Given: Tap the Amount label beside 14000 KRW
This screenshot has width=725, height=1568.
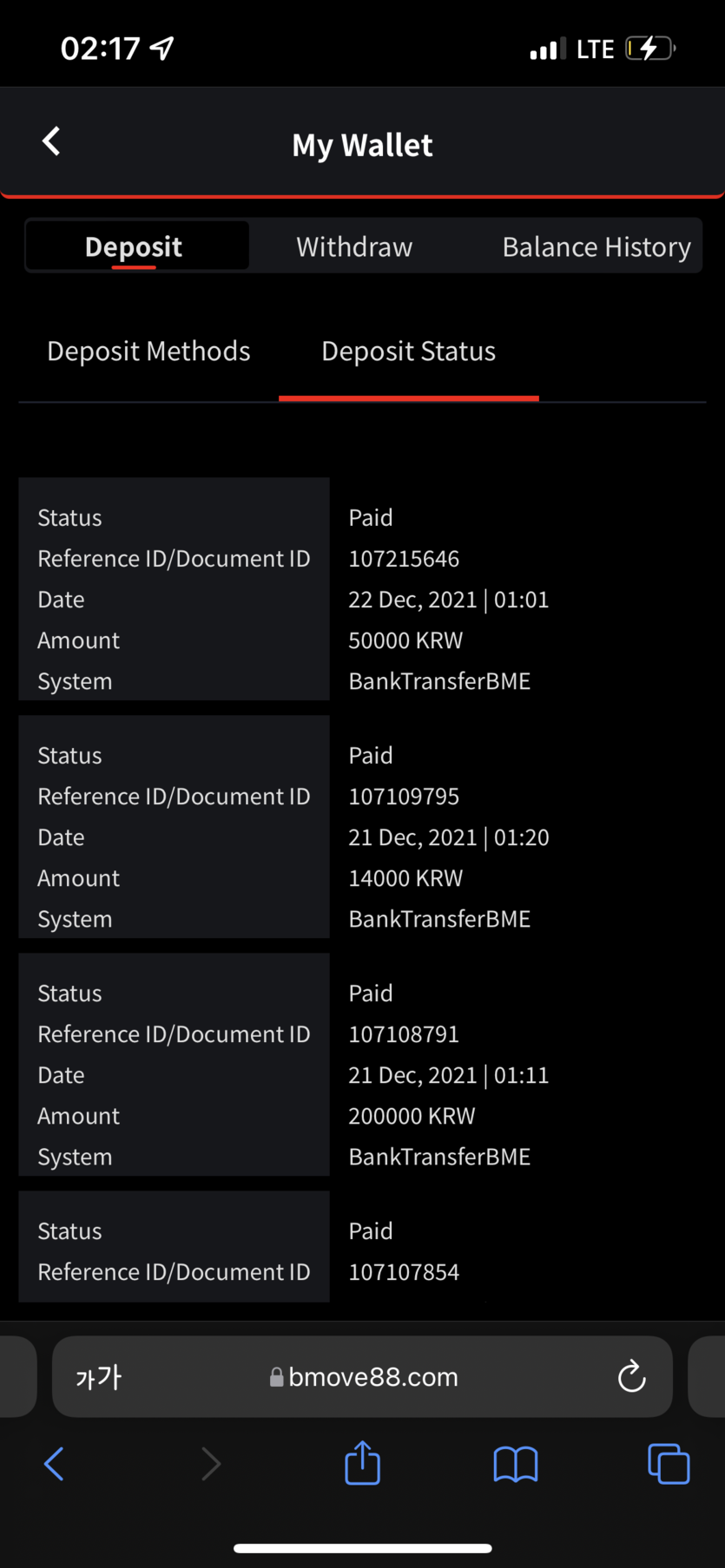Looking at the screenshot, I should coord(78,878).
